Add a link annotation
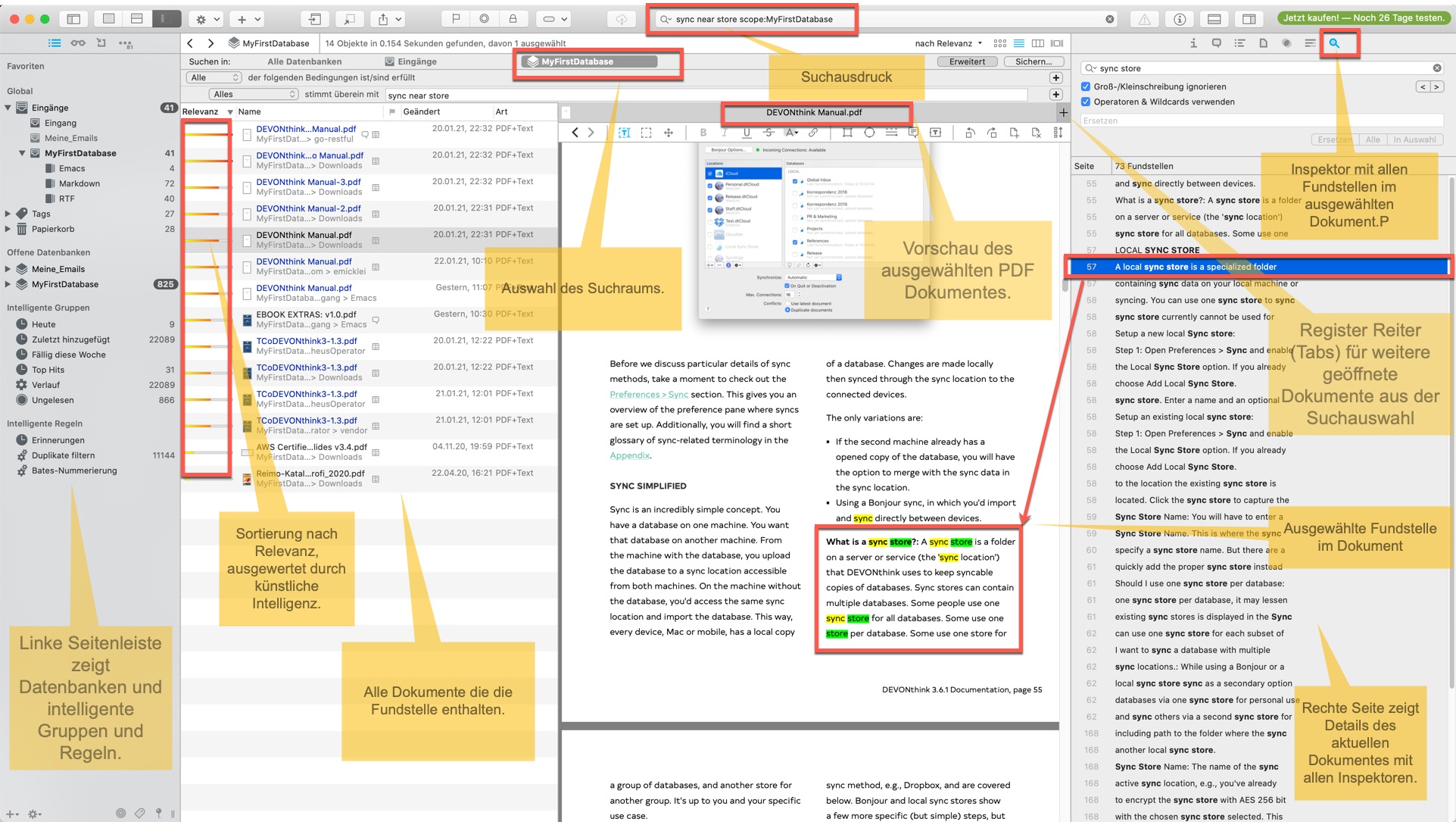 (x=813, y=133)
